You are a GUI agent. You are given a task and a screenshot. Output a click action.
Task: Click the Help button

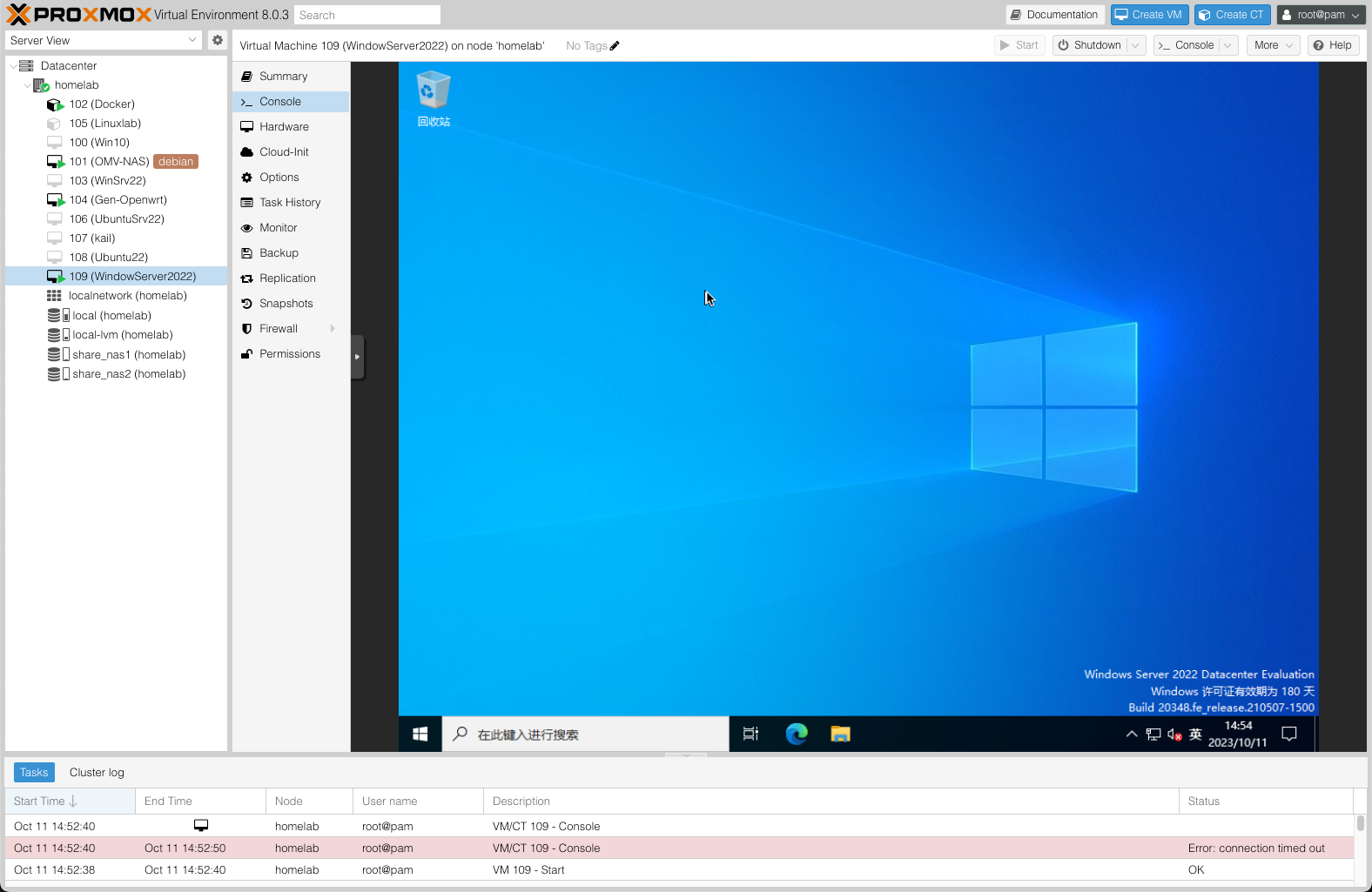click(x=1333, y=45)
